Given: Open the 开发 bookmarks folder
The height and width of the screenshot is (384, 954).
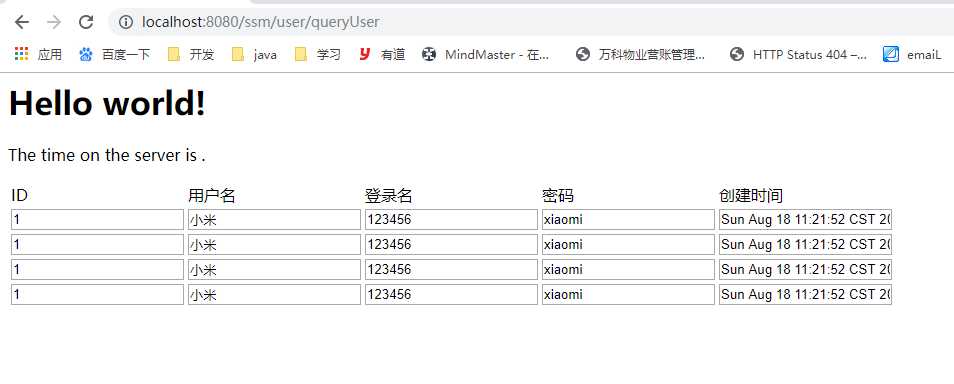Looking at the screenshot, I should (x=191, y=55).
